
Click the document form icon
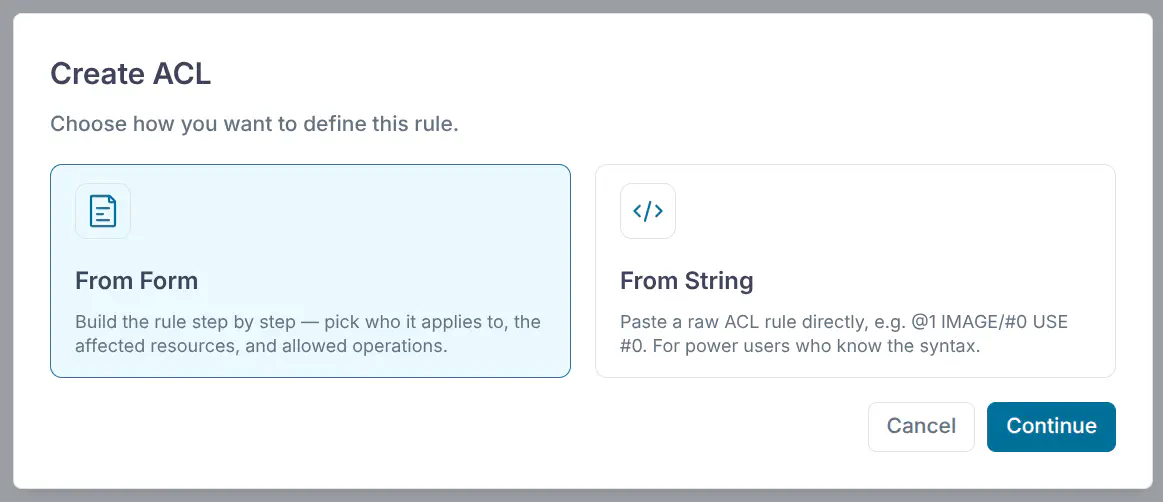(x=102, y=211)
